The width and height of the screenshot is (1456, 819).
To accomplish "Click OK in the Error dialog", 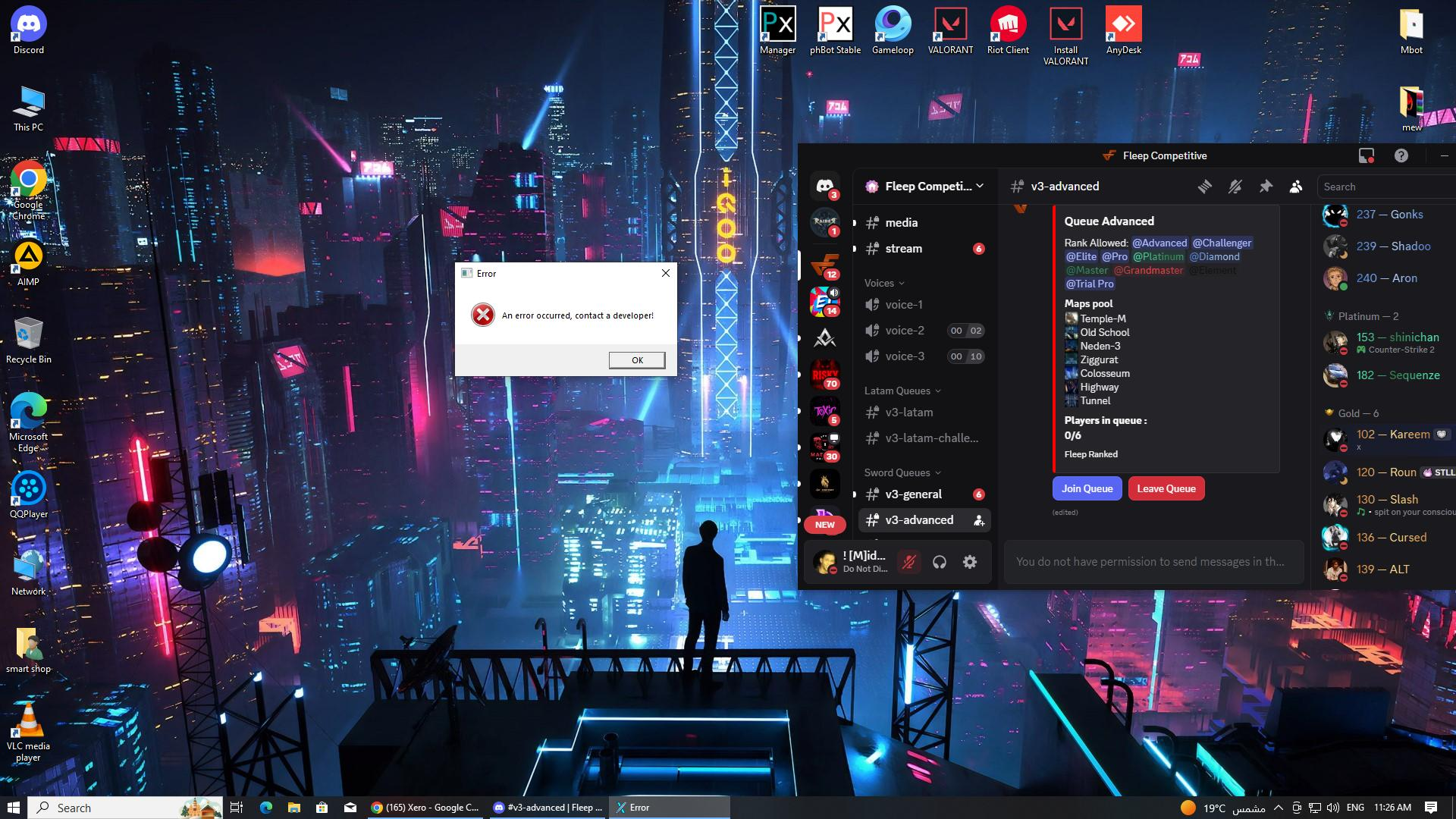I will [x=637, y=360].
